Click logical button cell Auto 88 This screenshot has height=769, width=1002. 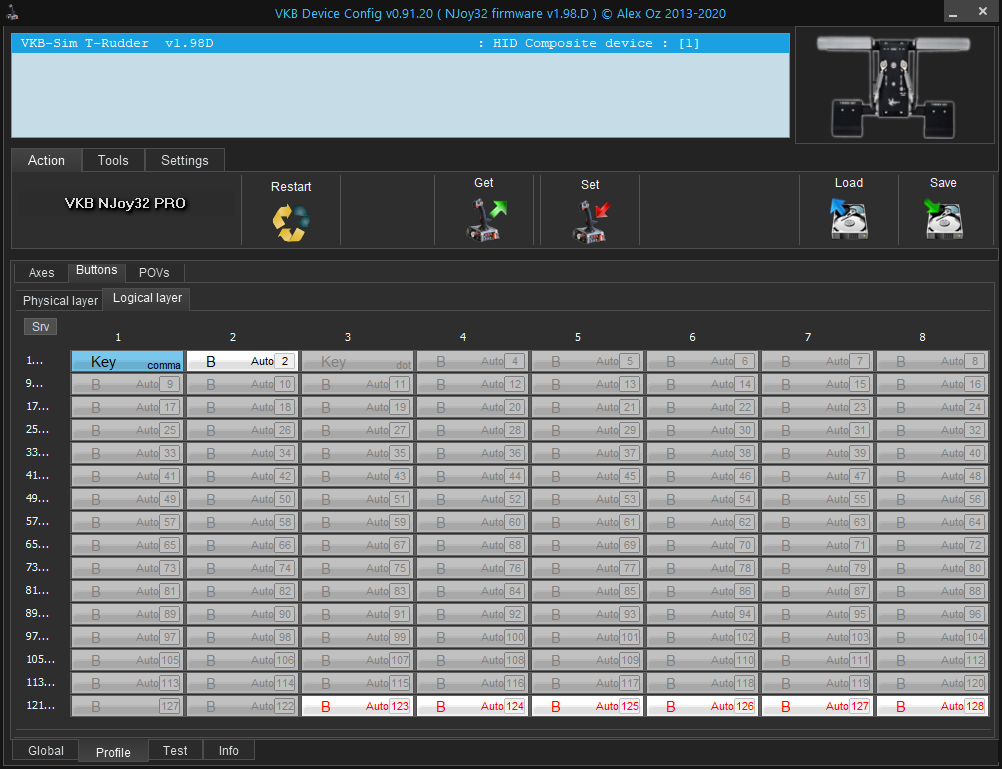pyautogui.click(x=932, y=591)
